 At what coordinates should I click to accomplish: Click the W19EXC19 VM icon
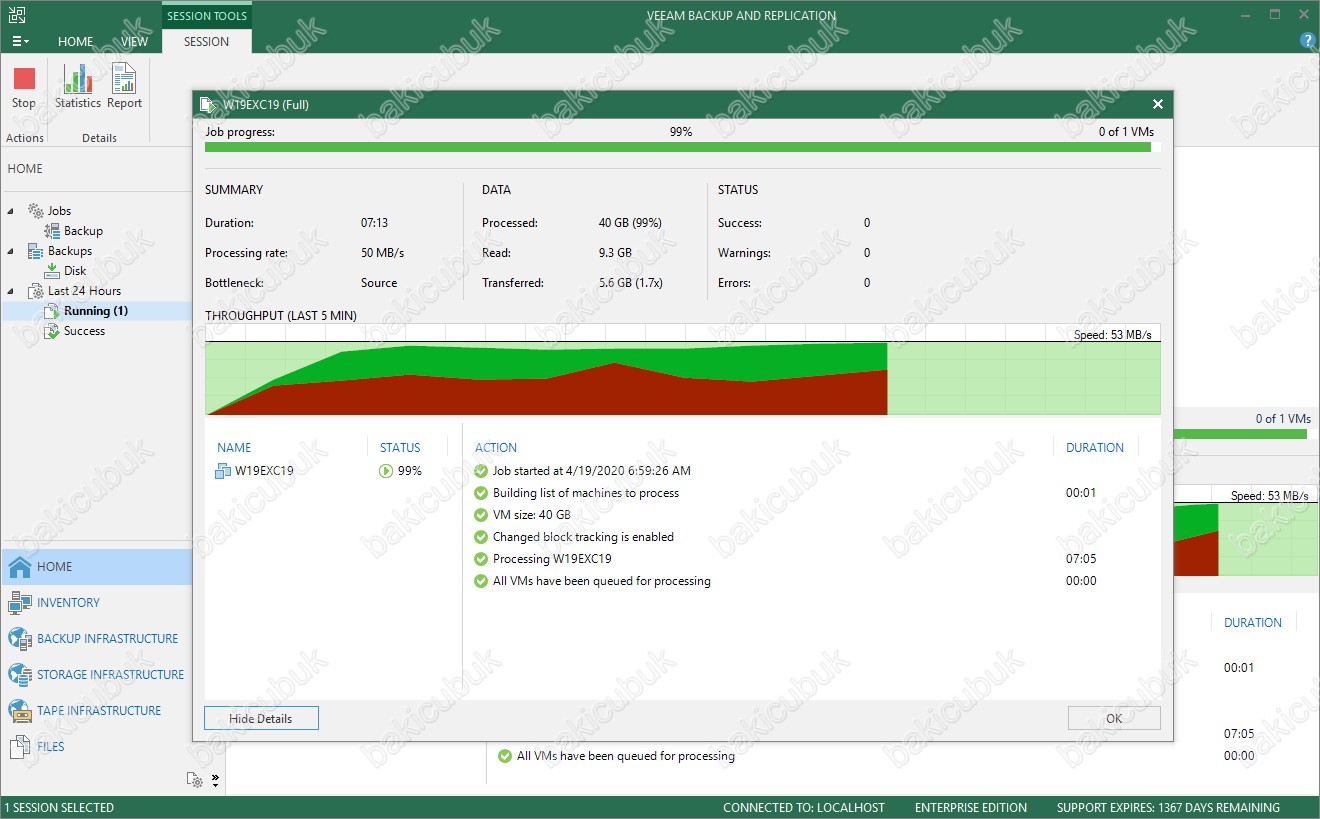pos(223,471)
